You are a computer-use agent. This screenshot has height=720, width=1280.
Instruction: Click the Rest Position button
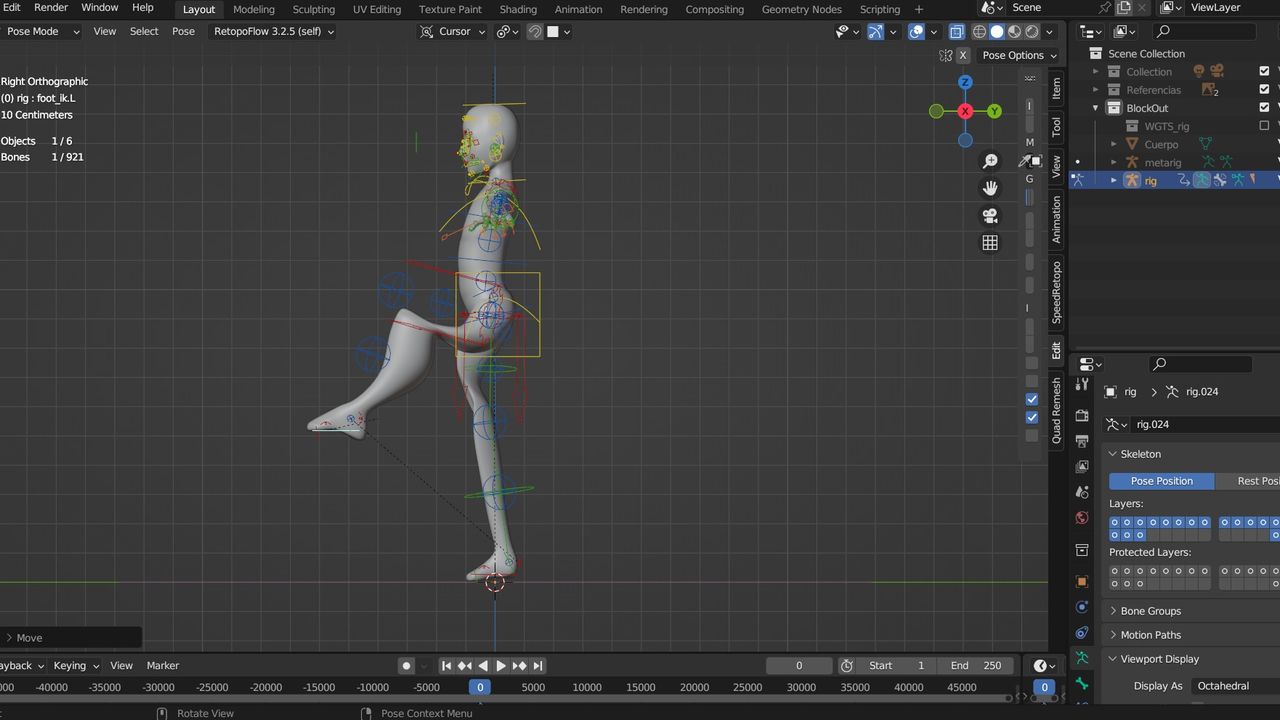(x=1258, y=481)
